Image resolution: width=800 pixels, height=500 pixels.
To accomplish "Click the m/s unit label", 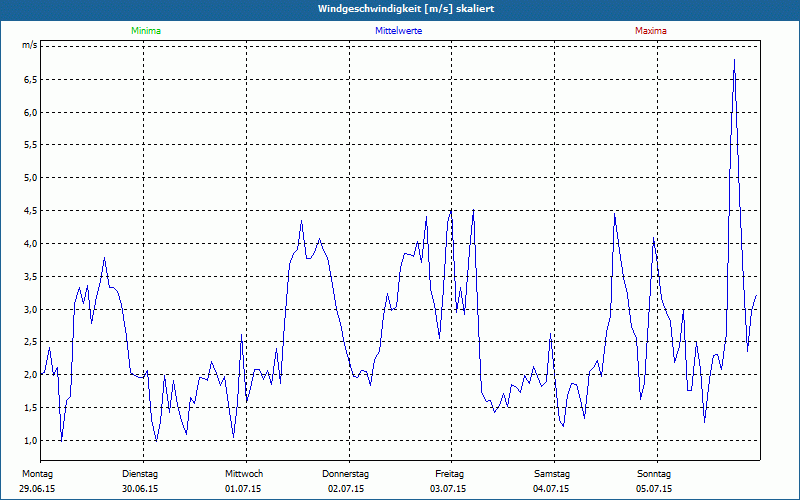I will click(x=30, y=45).
